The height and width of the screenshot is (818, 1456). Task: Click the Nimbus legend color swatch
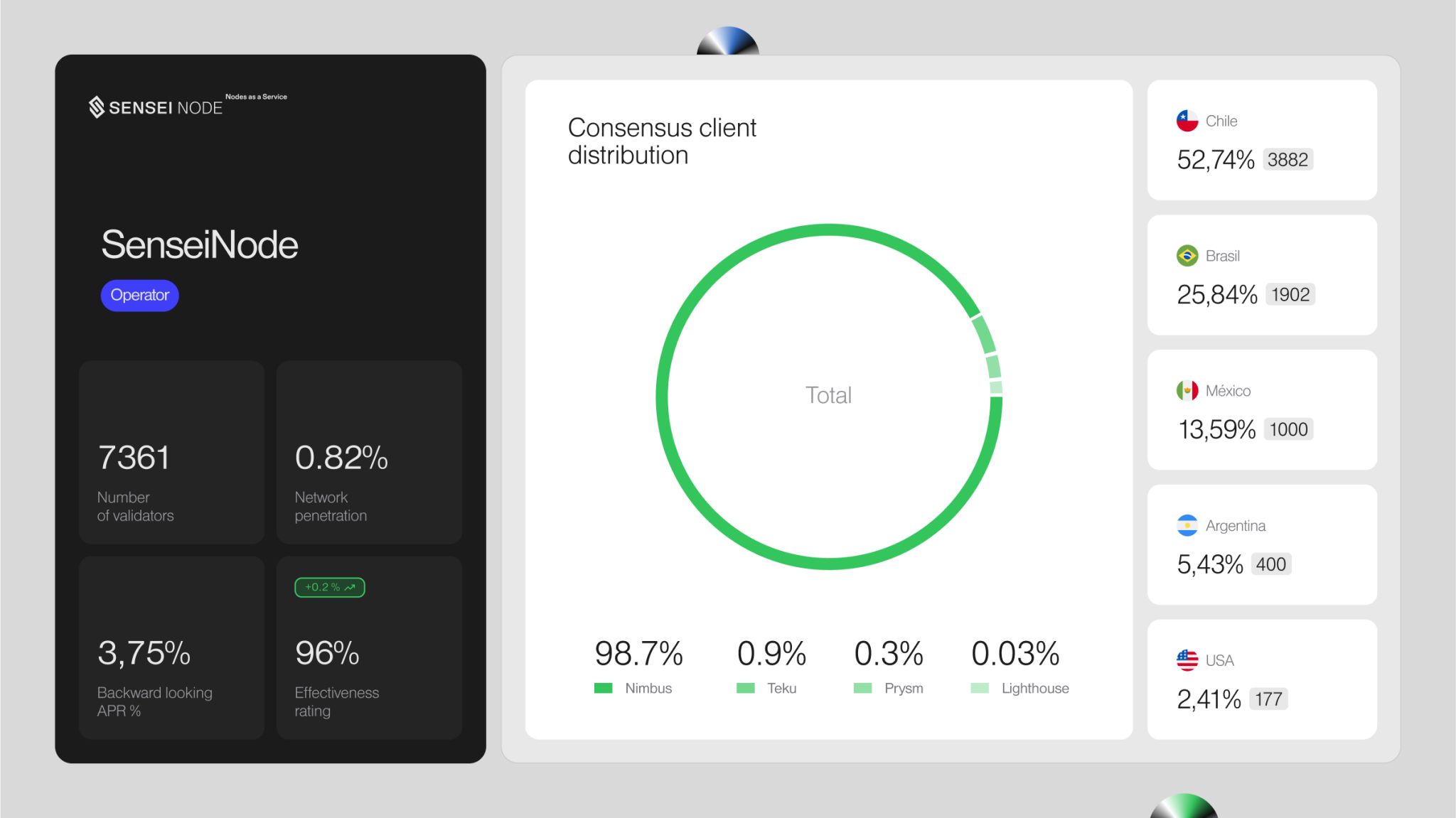(603, 688)
